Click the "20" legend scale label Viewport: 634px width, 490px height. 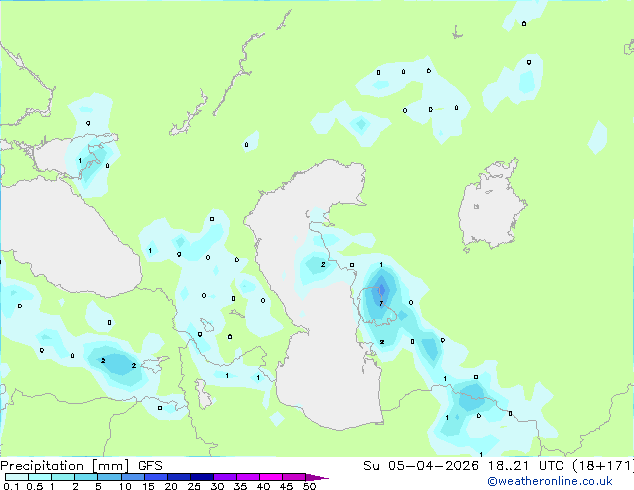pyautogui.click(x=171, y=486)
